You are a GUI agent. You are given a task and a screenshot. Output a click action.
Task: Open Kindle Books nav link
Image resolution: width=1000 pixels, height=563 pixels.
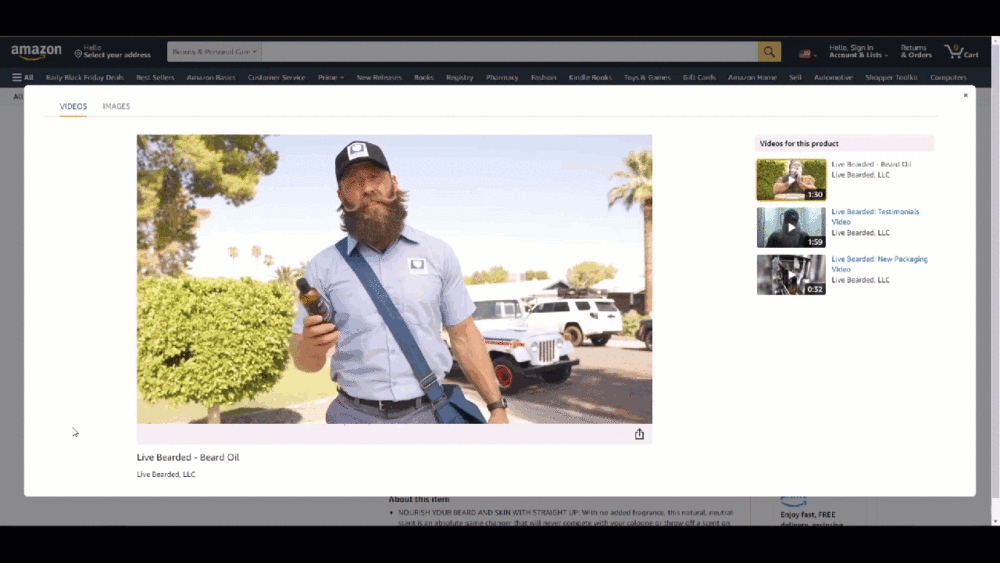[x=590, y=77]
